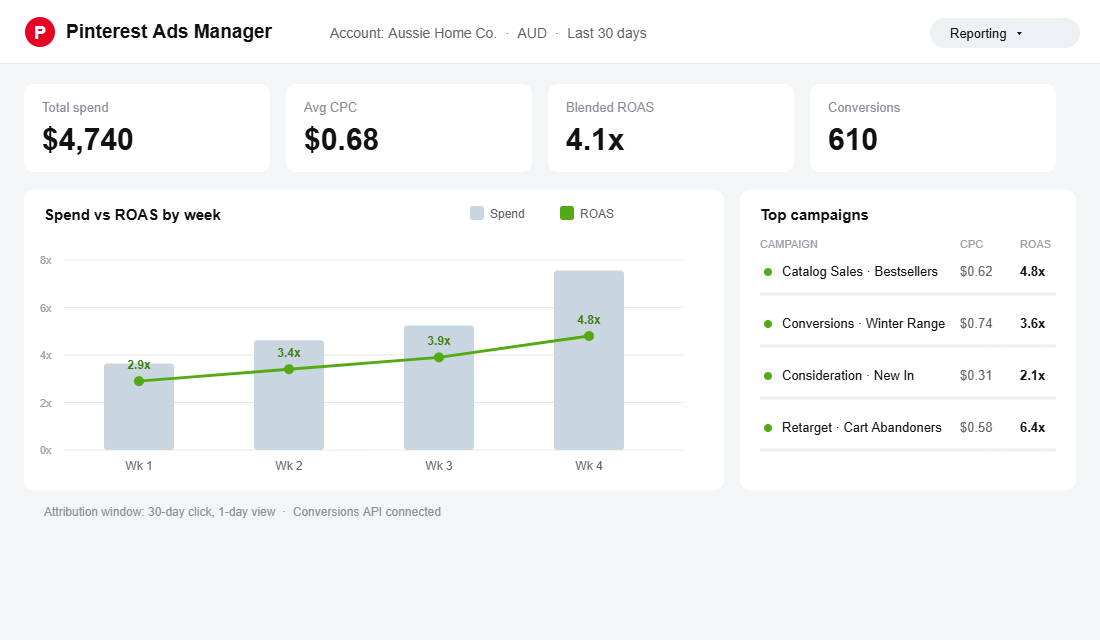Click the Last 30 days label

tap(607, 33)
